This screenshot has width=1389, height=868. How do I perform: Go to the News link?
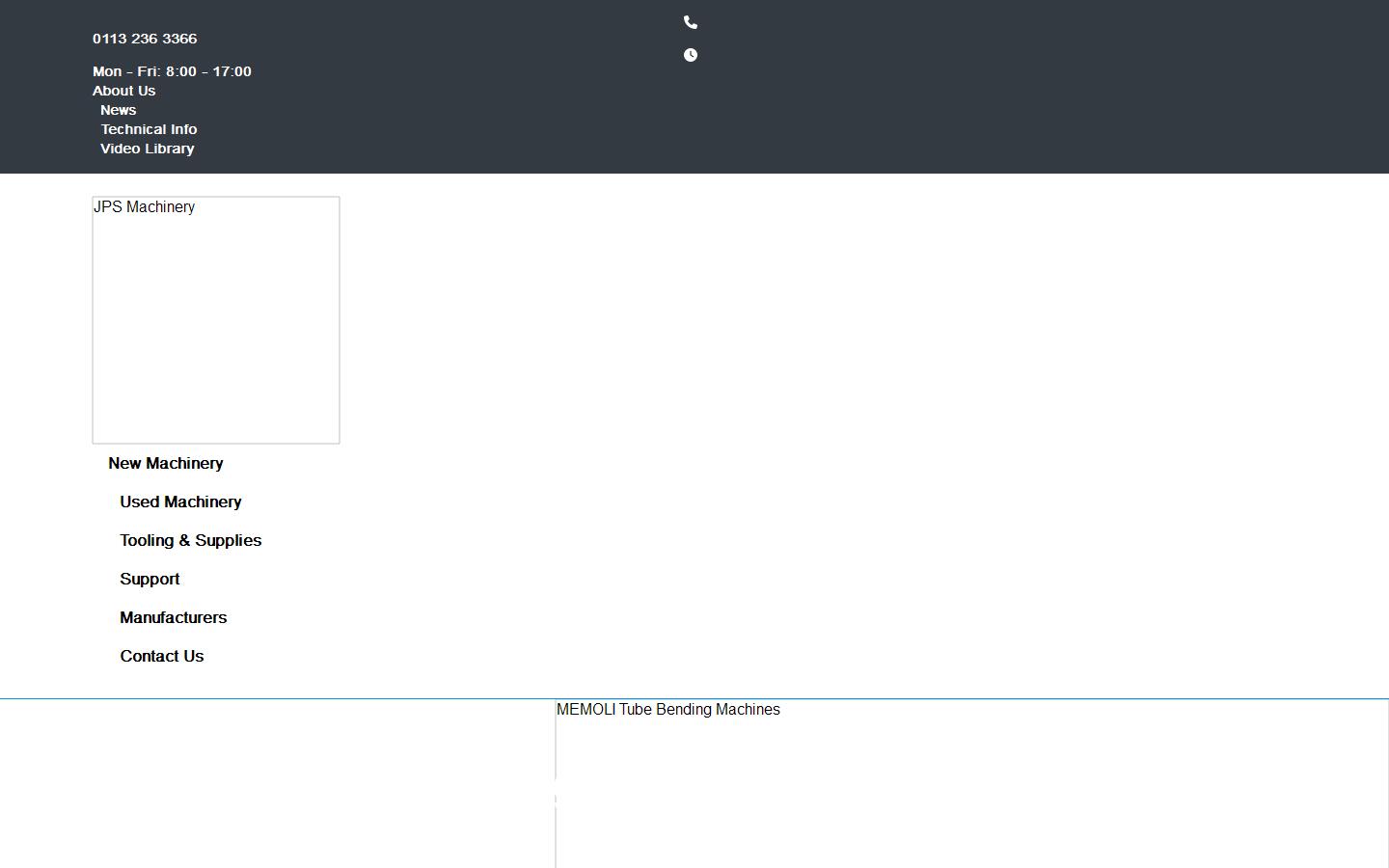coord(118,110)
